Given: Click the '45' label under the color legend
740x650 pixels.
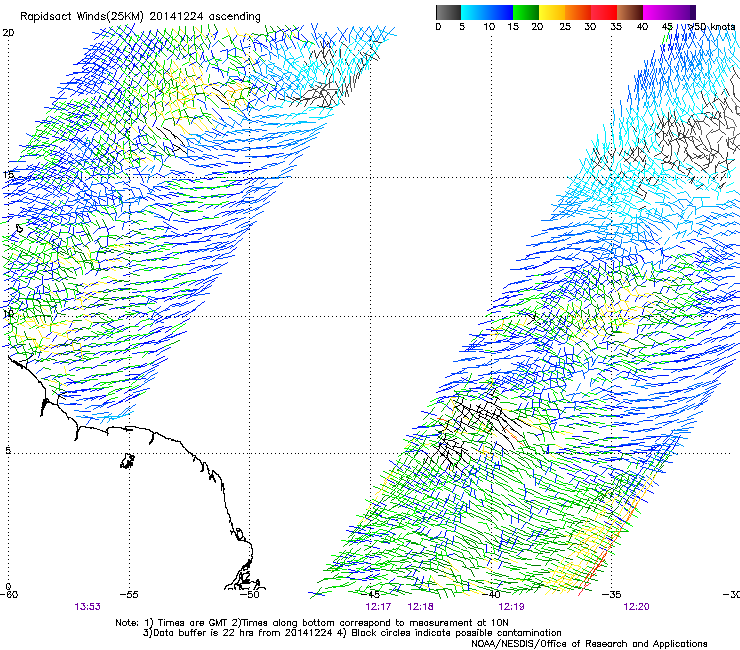Looking at the screenshot, I should 667,26.
